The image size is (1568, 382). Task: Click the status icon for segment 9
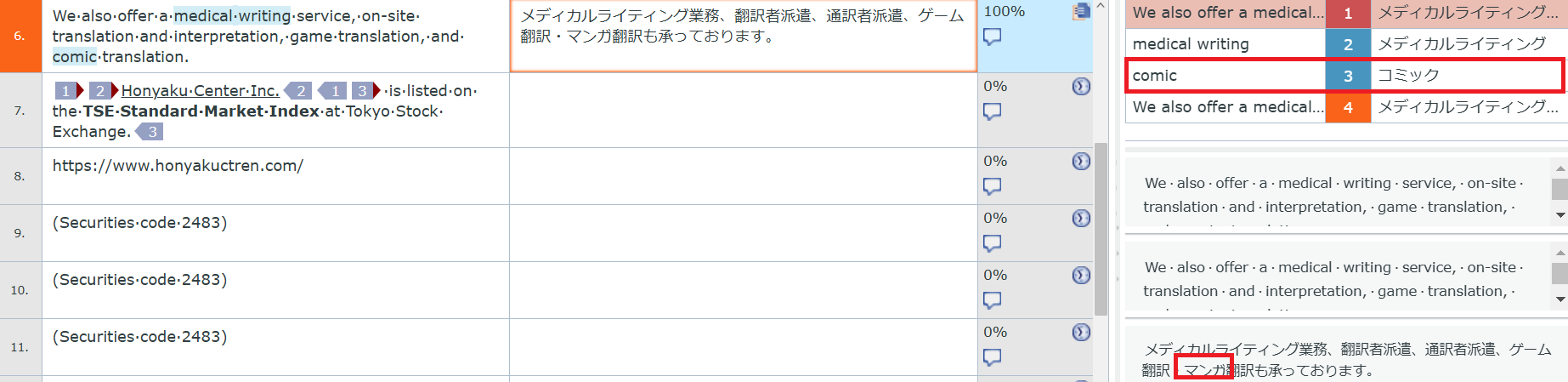[x=1081, y=218]
